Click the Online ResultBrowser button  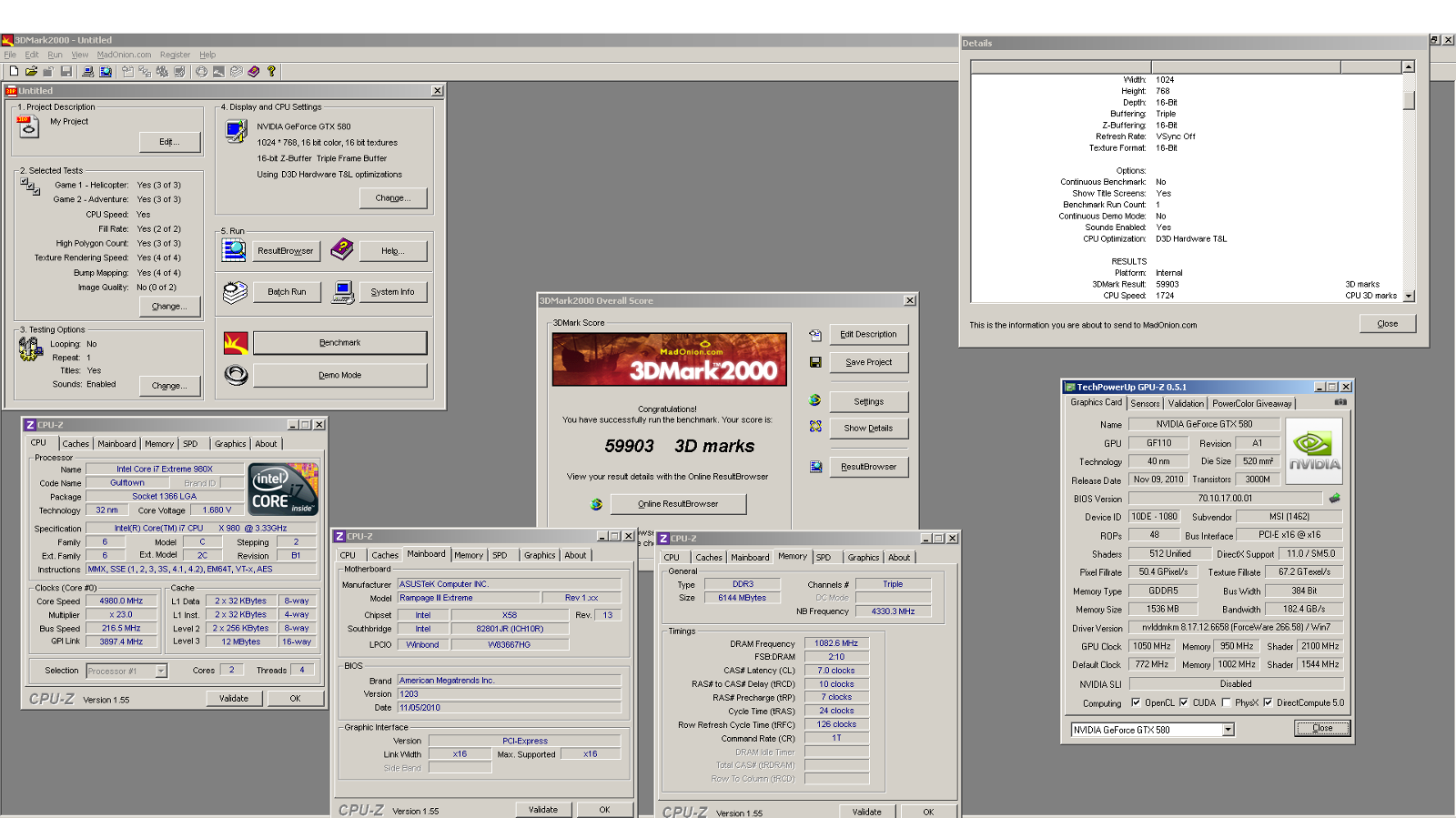pyautogui.click(x=678, y=504)
